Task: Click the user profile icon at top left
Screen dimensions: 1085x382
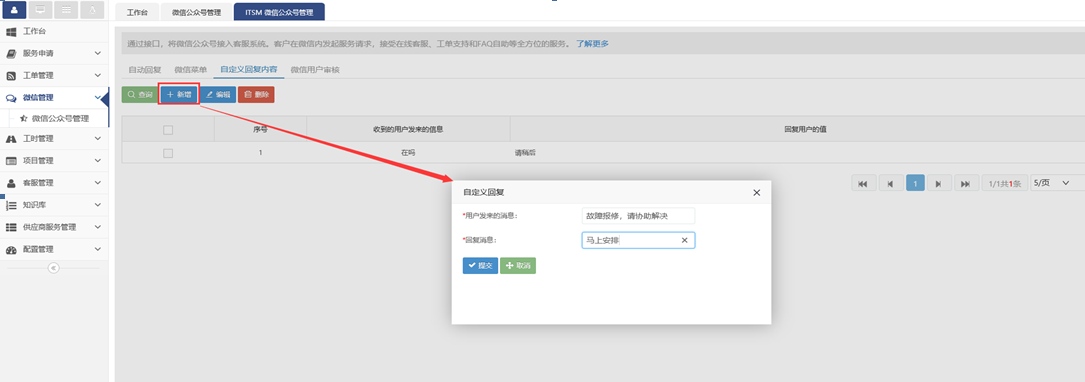Action: pos(15,10)
